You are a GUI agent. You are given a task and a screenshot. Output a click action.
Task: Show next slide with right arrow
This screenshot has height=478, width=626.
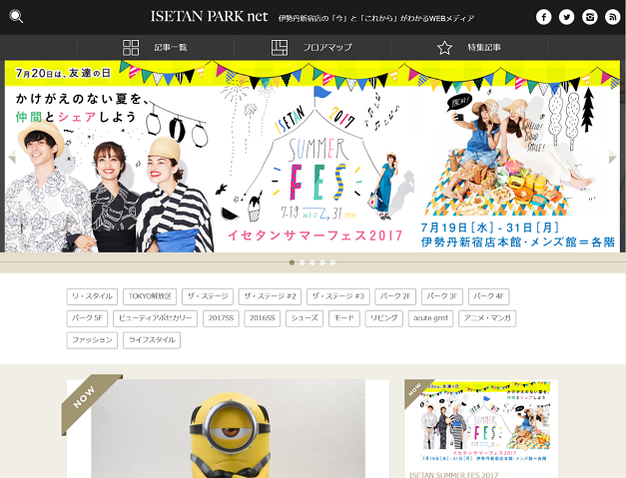pyautogui.click(x=613, y=157)
